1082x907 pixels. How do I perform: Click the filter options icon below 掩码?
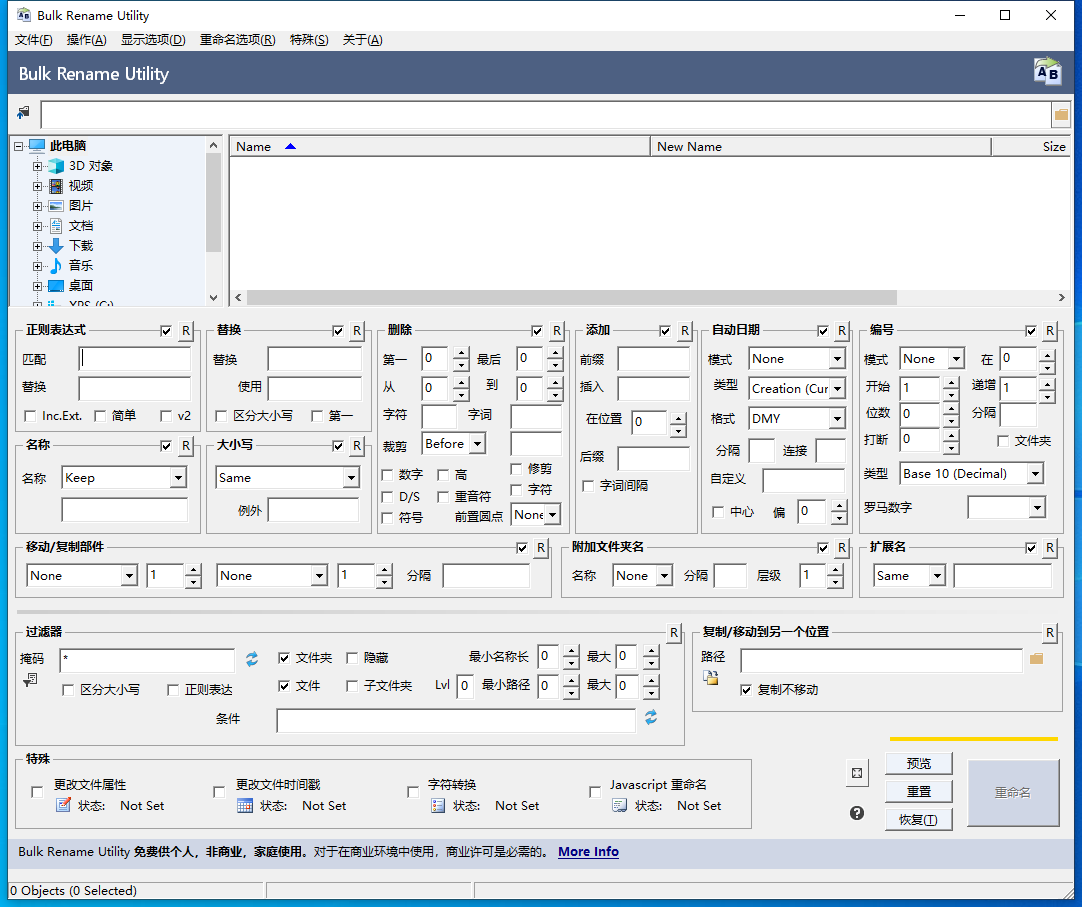[x=30, y=681]
